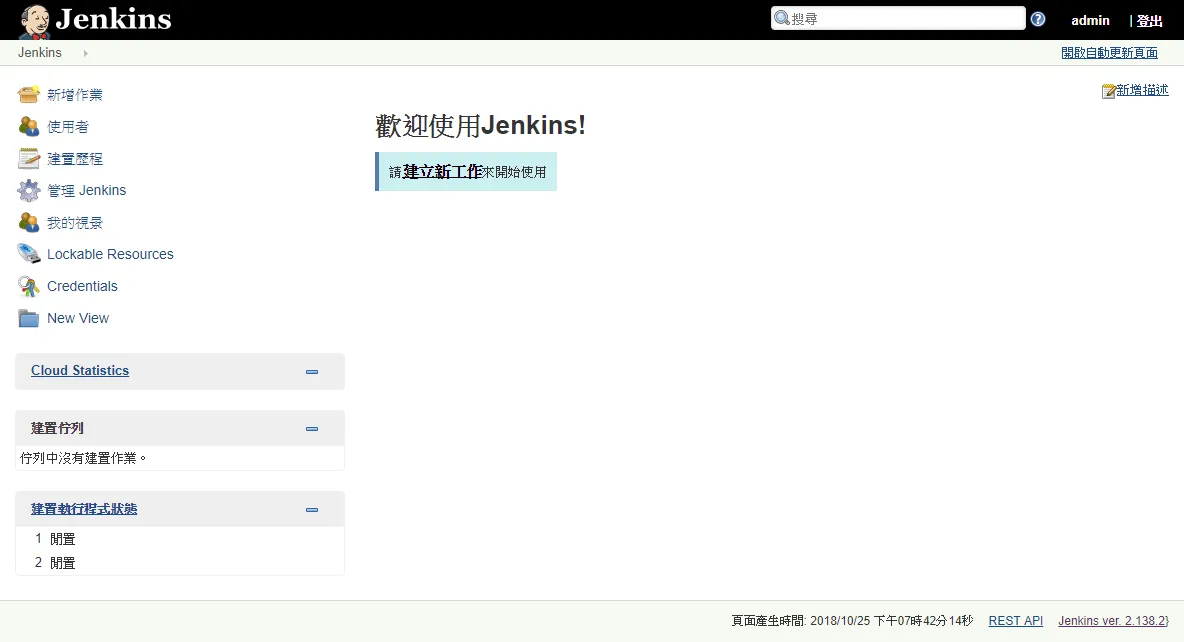Click the blue help question mark icon
The height and width of the screenshot is (642, 1184).
(x=1037, y=18)
